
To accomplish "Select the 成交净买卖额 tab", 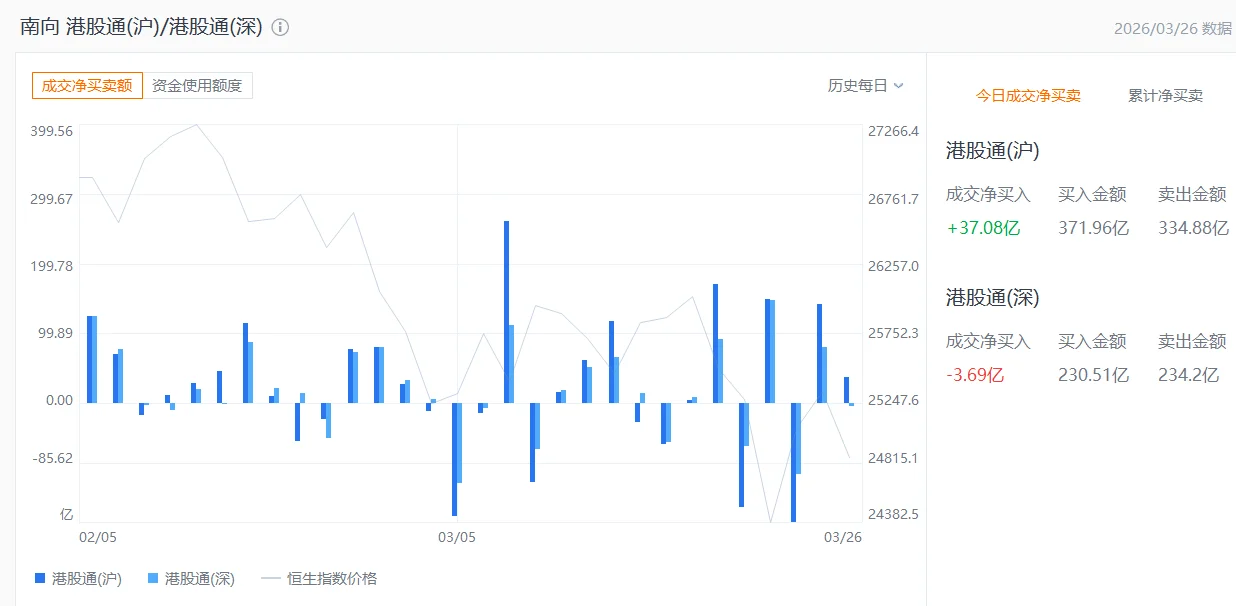I will tap(87, 86).
